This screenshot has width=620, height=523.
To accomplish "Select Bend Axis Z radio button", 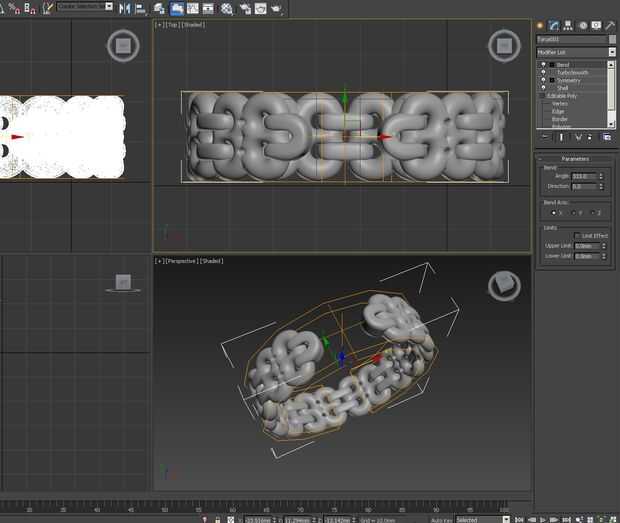I will 592,213.
